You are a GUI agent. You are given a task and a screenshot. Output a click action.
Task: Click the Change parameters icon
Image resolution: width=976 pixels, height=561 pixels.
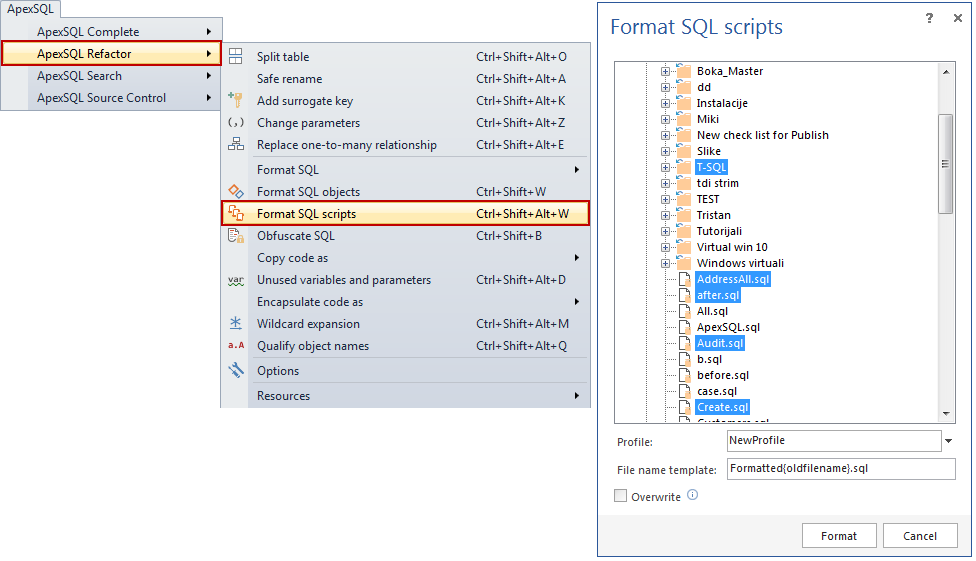[x=235, y=123]
